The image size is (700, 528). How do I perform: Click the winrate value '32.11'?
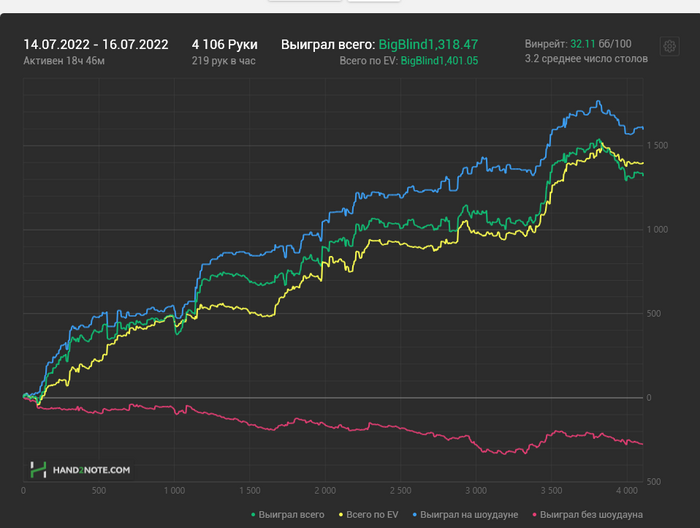pos(583,44)
